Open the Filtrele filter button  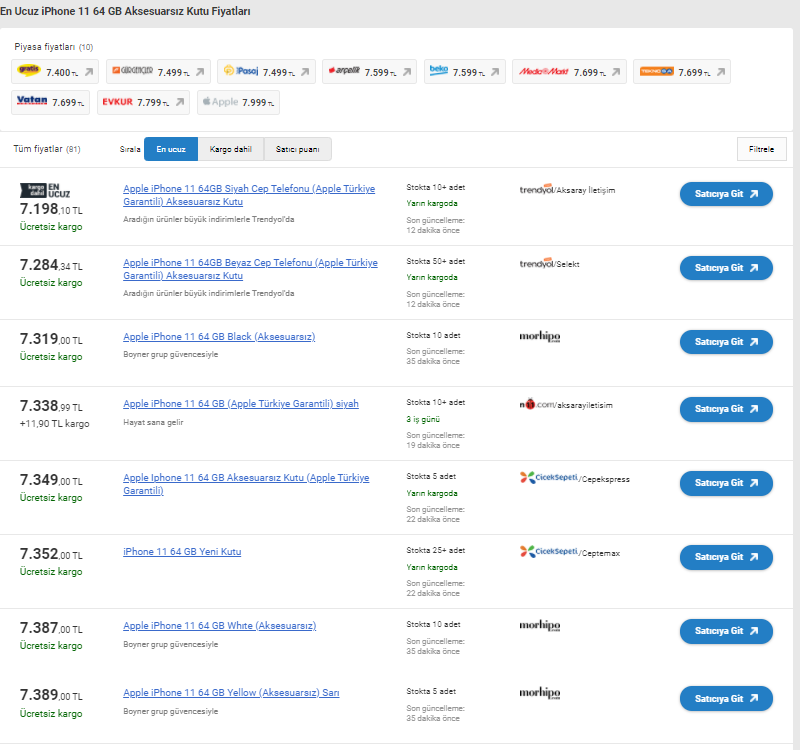click(761, 149)
